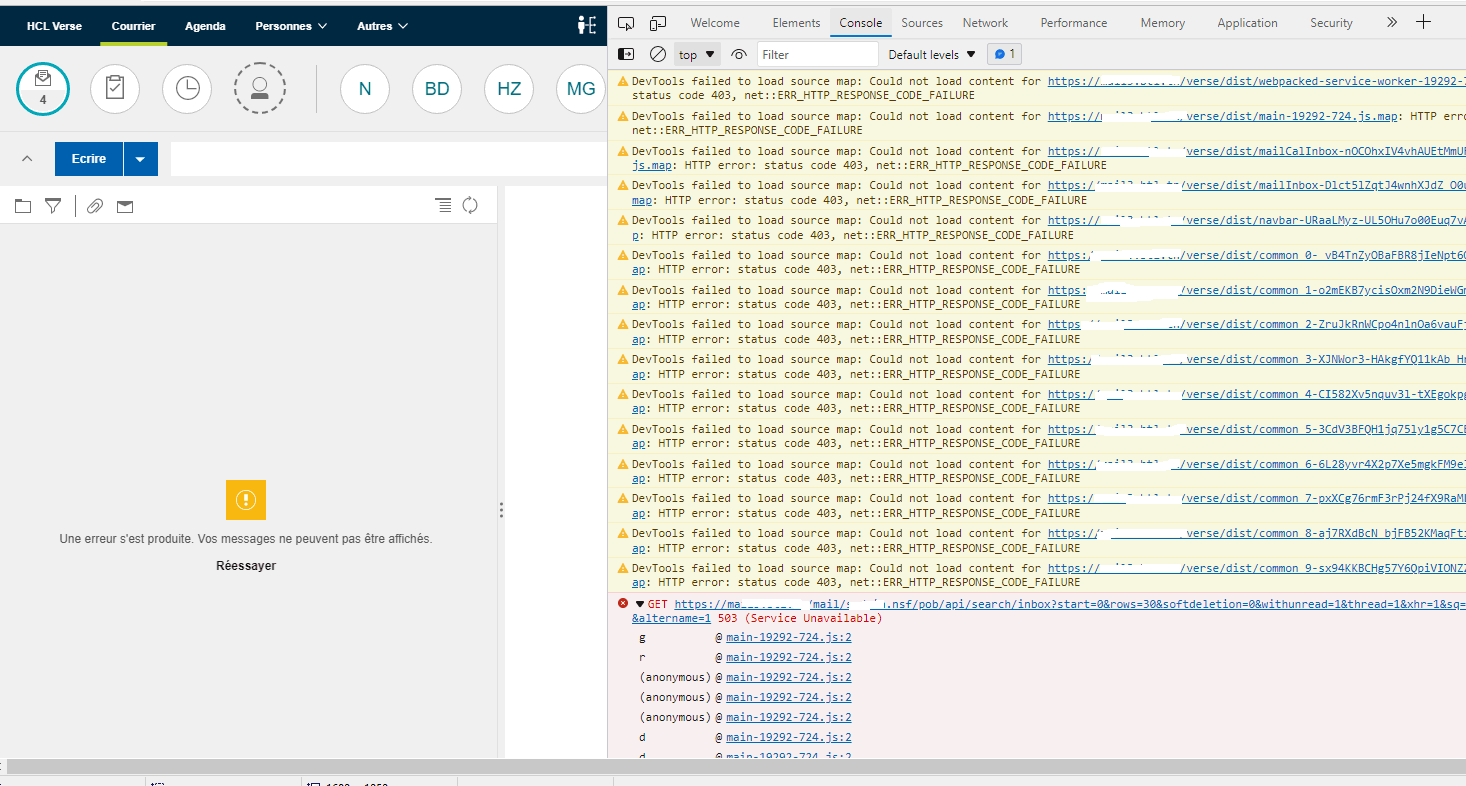The image size is (1466, 786).
Task: Open the first main-19292-724.js:2 stack link
Action: pos(789,637)
